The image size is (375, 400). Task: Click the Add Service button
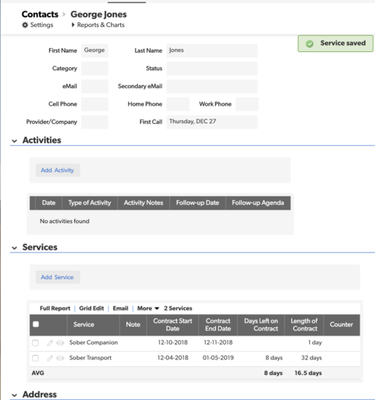(x=58, y=277)
